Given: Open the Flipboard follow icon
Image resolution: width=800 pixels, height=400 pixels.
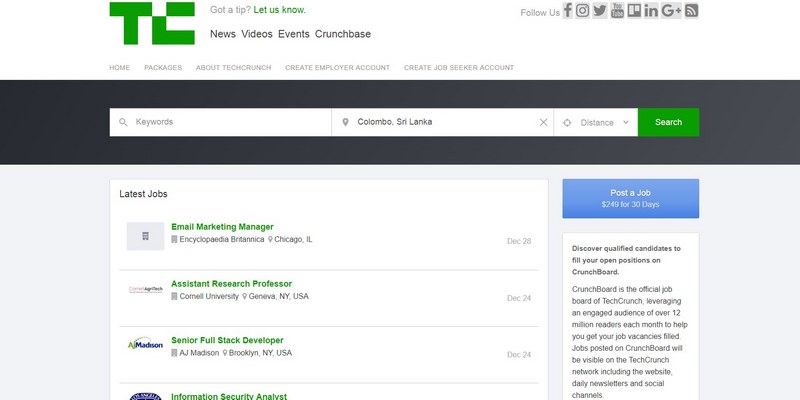Looking at the screenshot, I should (634, 10).
